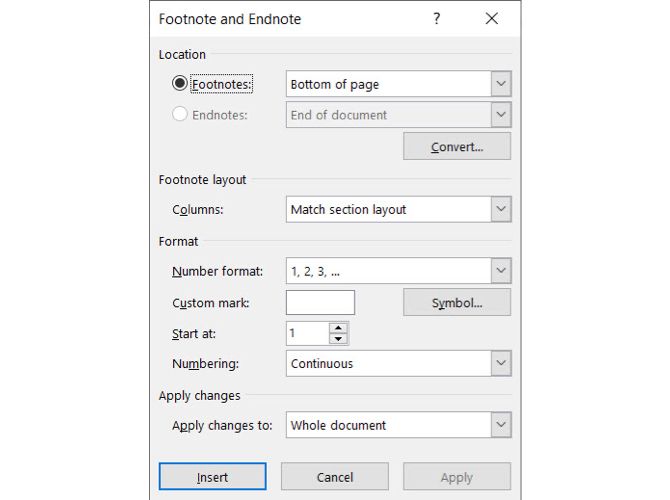Click the Start at number field
The image size is (670, 500).
[x=307, y=333]
